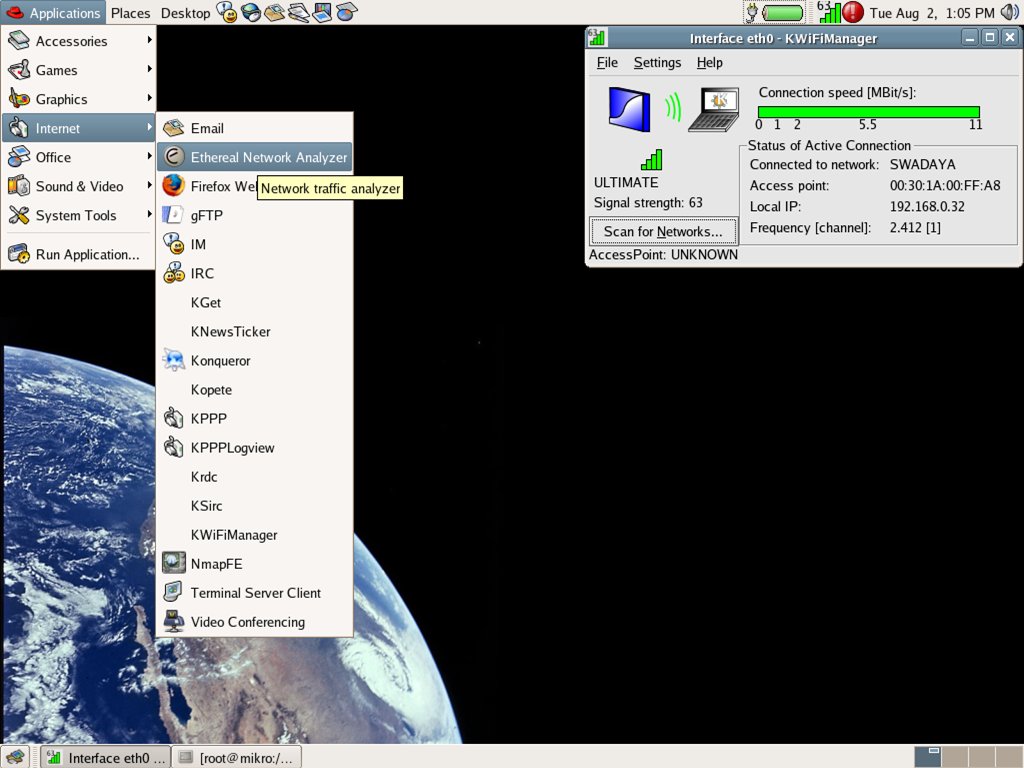
Task: Click the volume speaker icon in the panel
Action: coord(1009,13)
